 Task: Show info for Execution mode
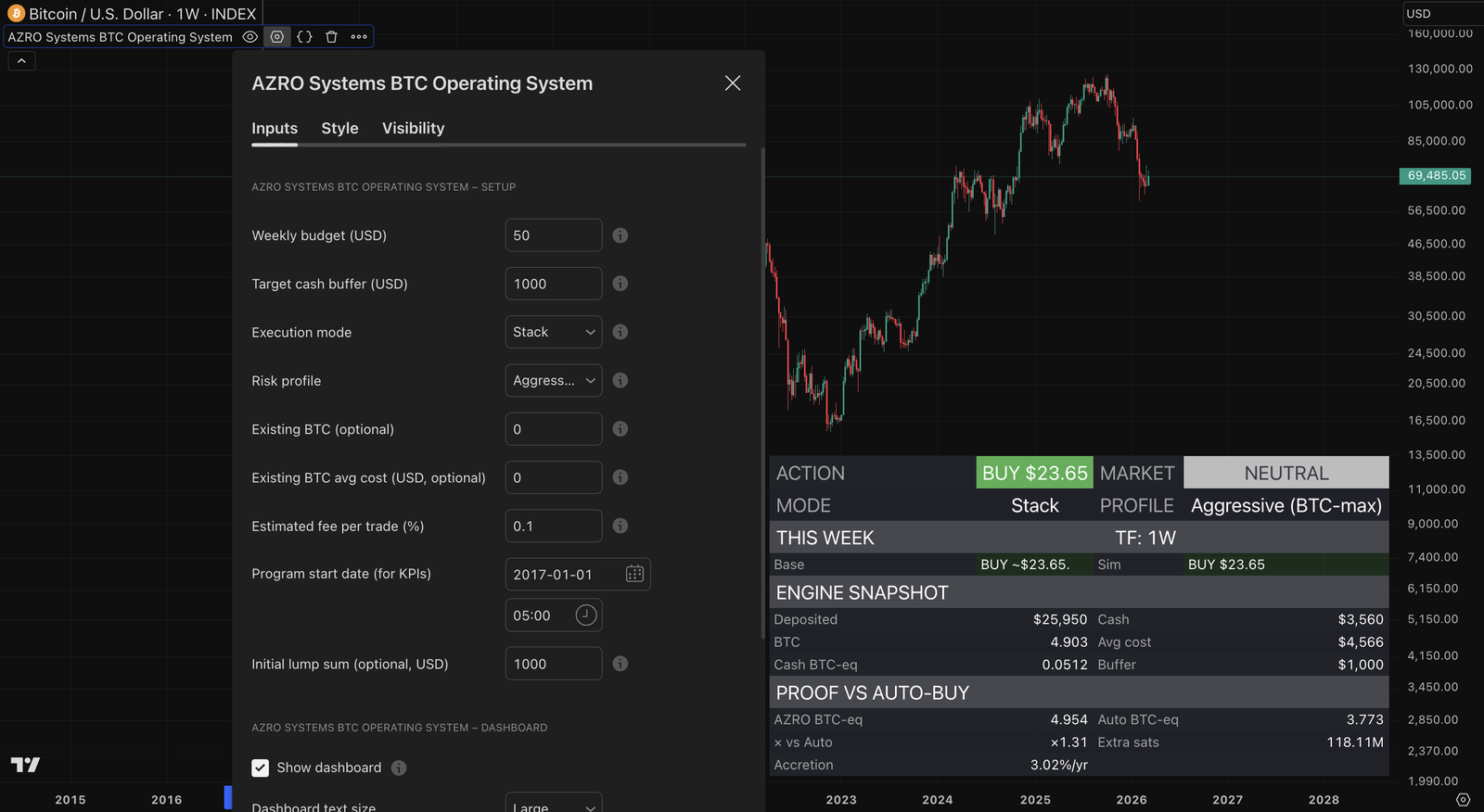tap(620, 332)
